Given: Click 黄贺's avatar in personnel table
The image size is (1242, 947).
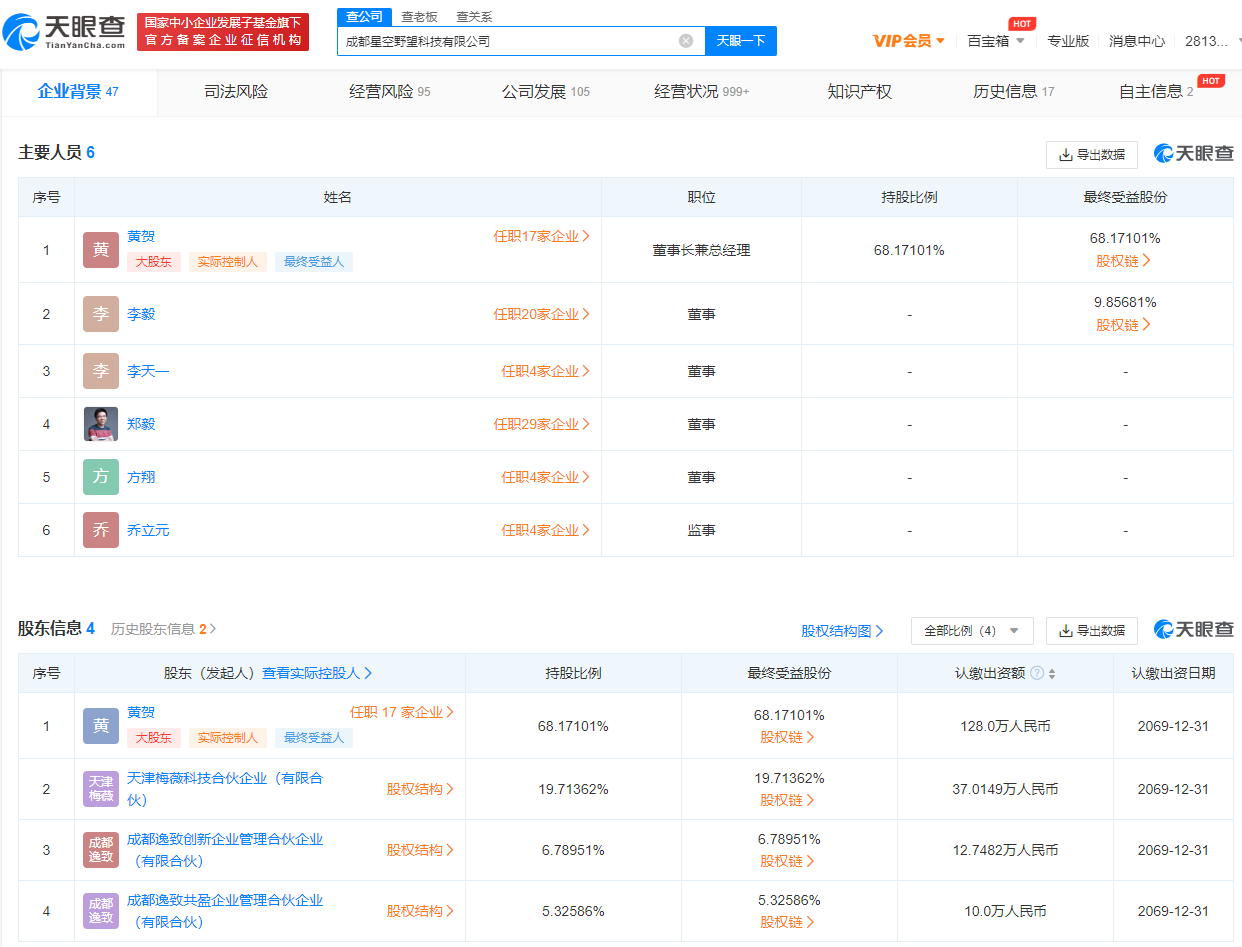Looking at the screenshot, I should click(101, 250).
